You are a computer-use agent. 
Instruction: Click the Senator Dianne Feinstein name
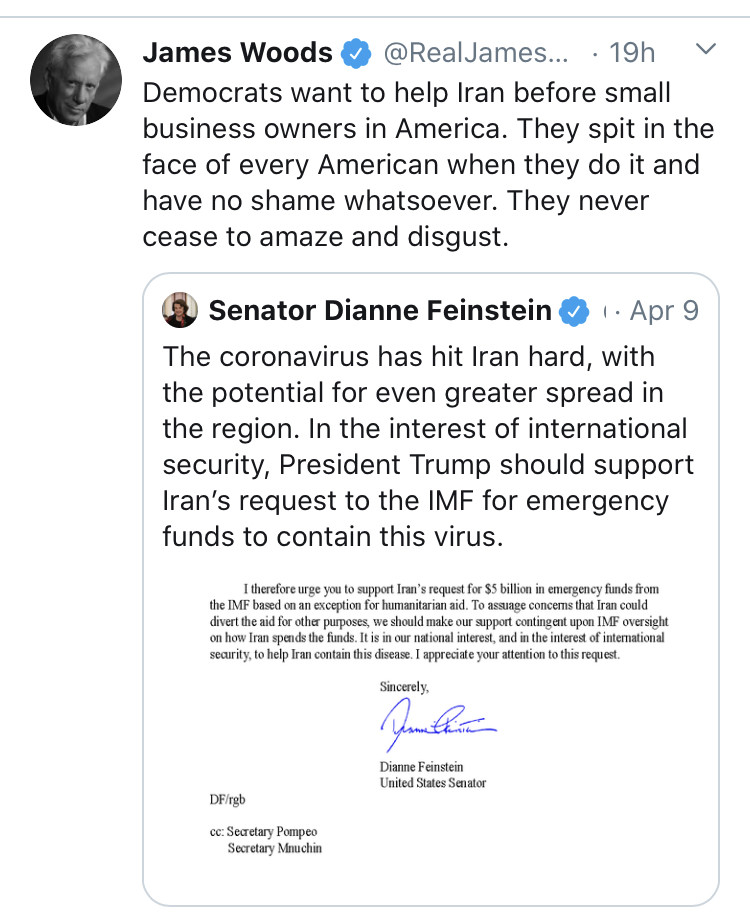coord(380,311)
